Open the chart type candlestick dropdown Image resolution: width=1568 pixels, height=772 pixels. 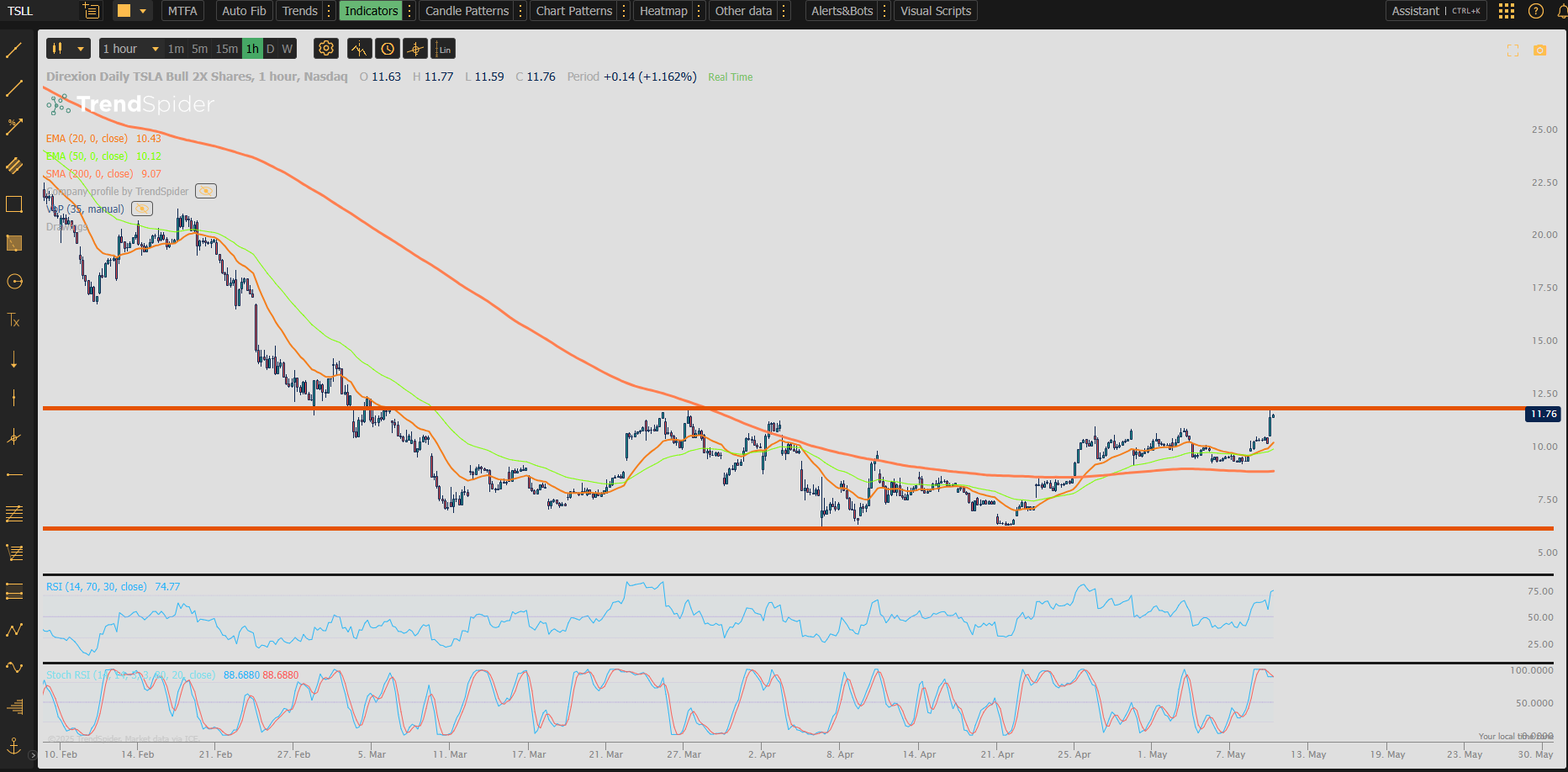pos(68,49)
